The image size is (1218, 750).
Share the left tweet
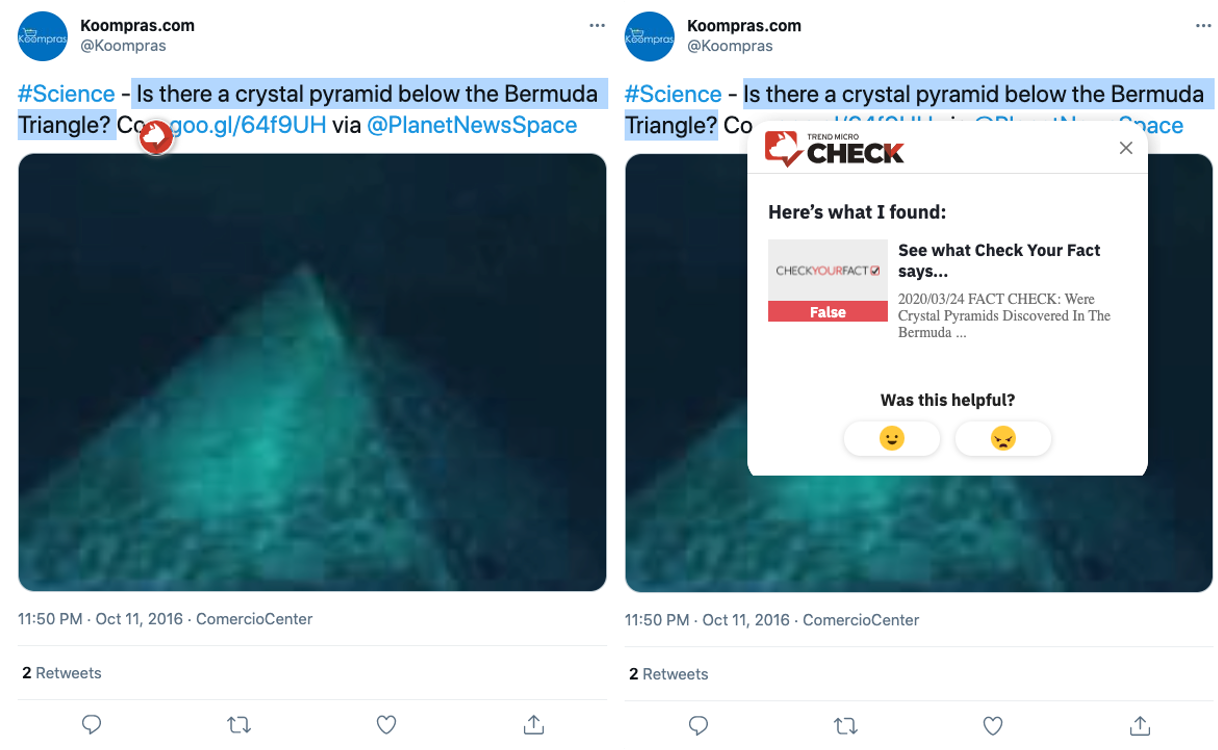click(x=534, y=724)
